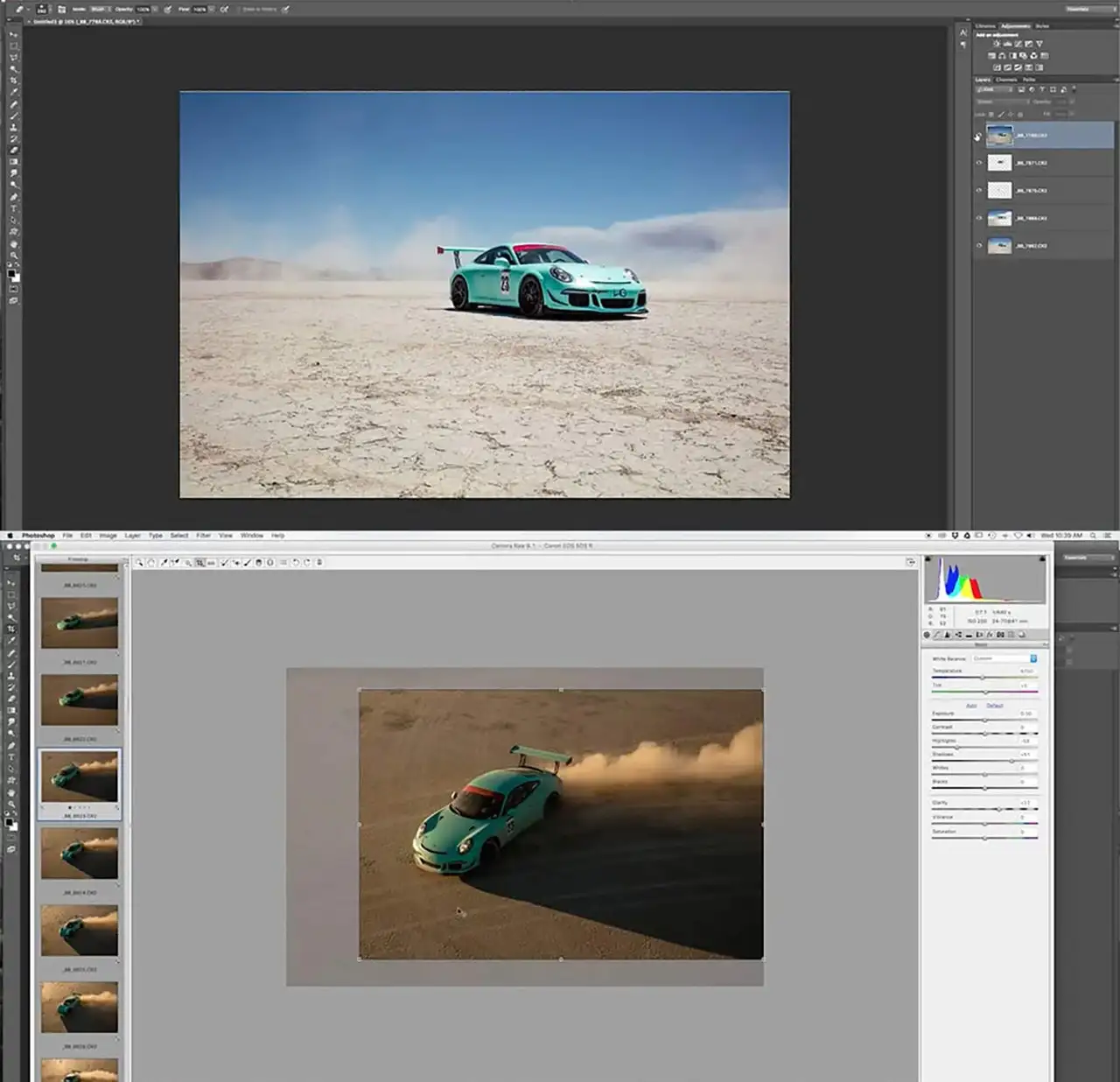Click the Auto link in the Basic panel

(x=971, y=706)
